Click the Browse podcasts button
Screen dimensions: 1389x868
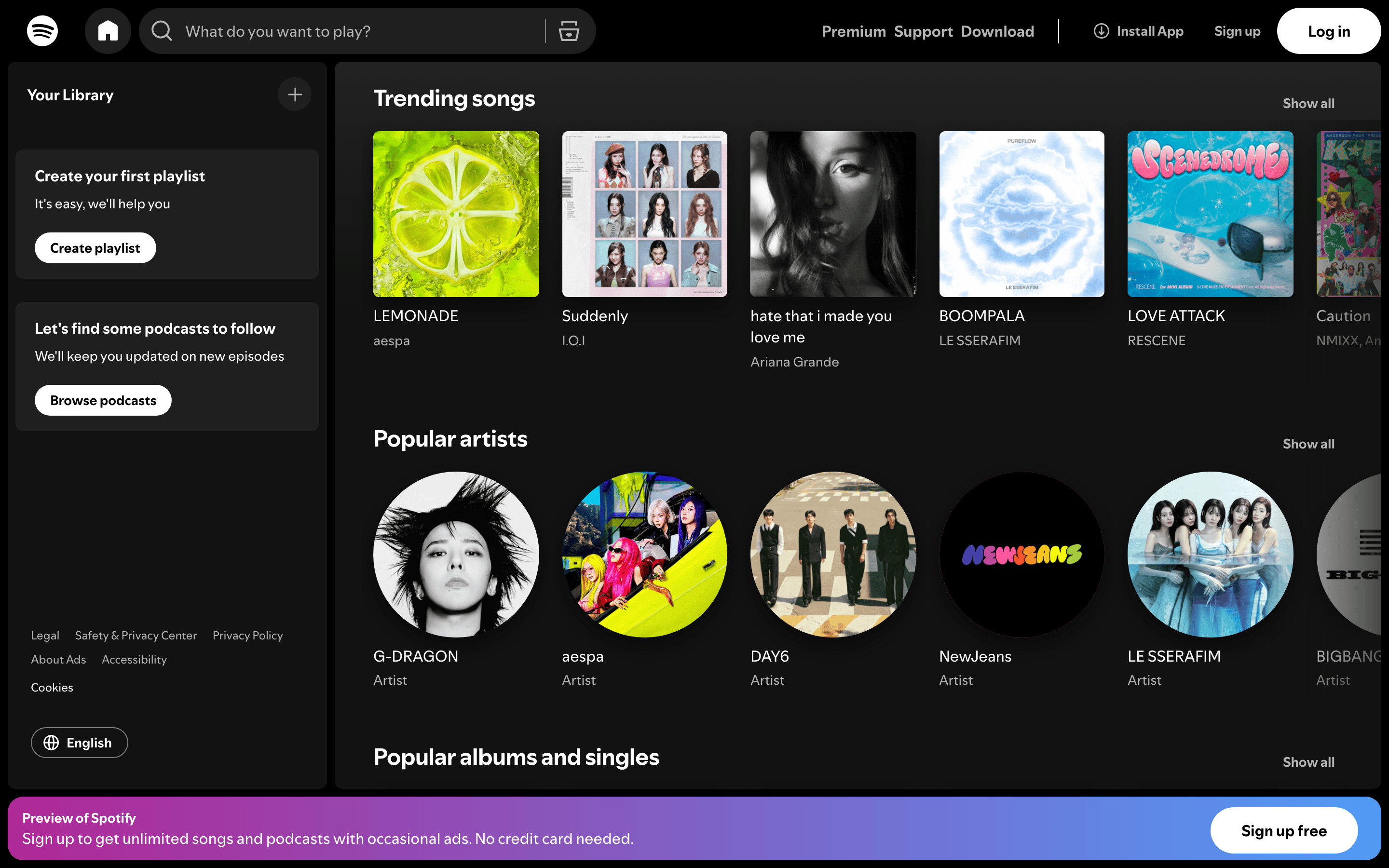pyautogui.click(x=103, y=400)
